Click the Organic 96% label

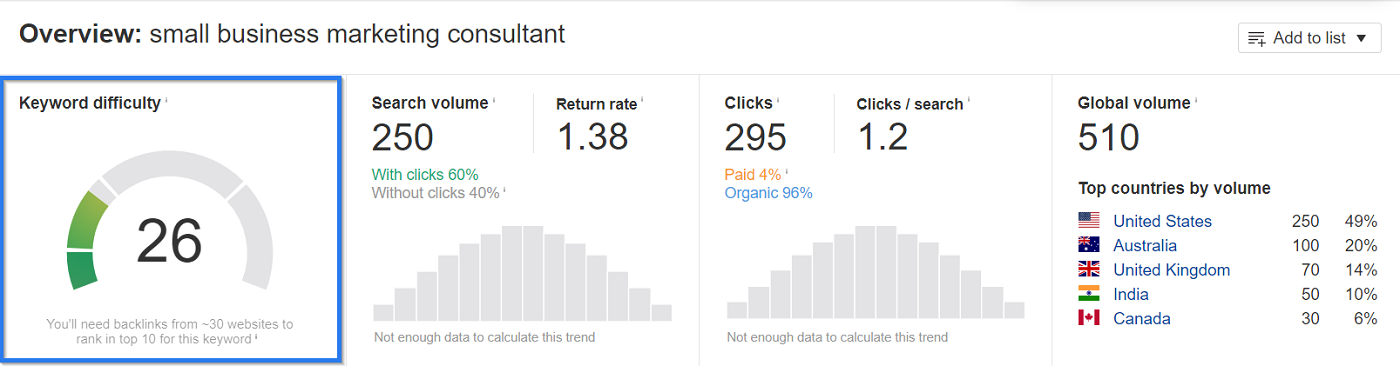(x=768, y=193)
